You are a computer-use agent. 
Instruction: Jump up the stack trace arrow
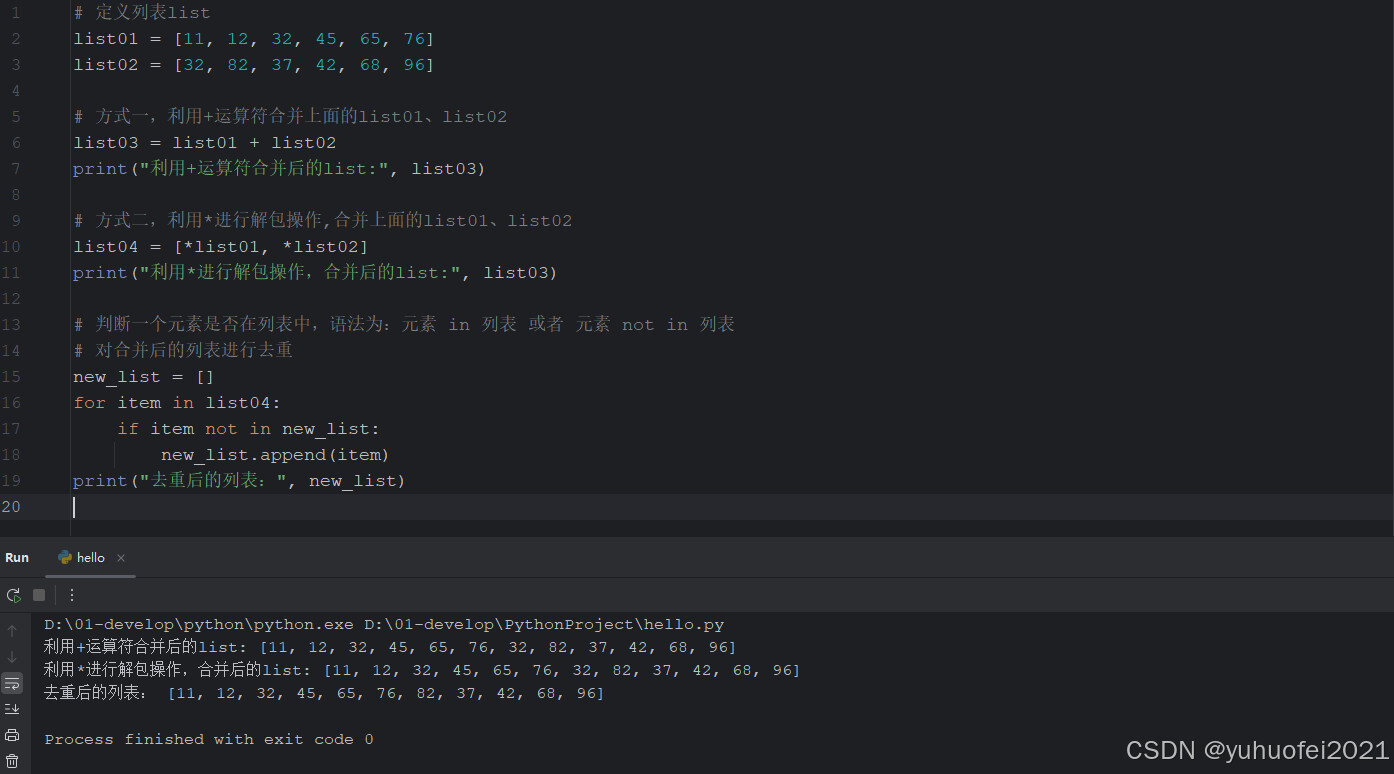(12, 631)
